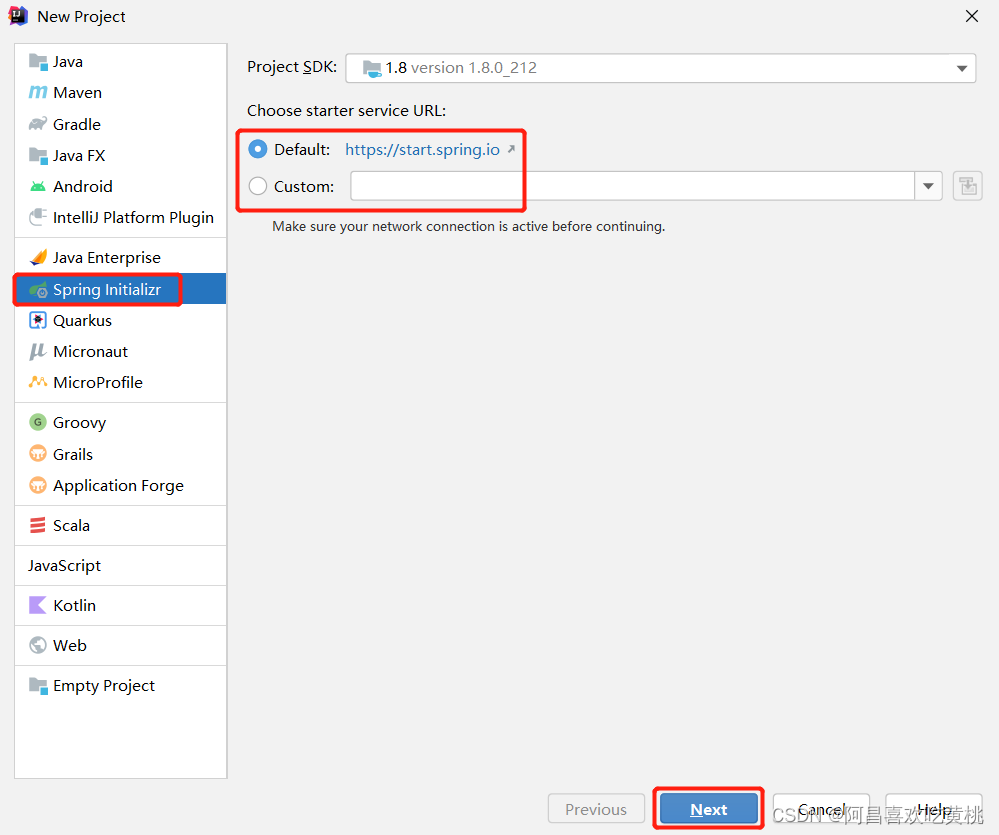The height and width of the screenshot is (835, 999).
Task: Click the Application Forge icon
Action: 38,485
